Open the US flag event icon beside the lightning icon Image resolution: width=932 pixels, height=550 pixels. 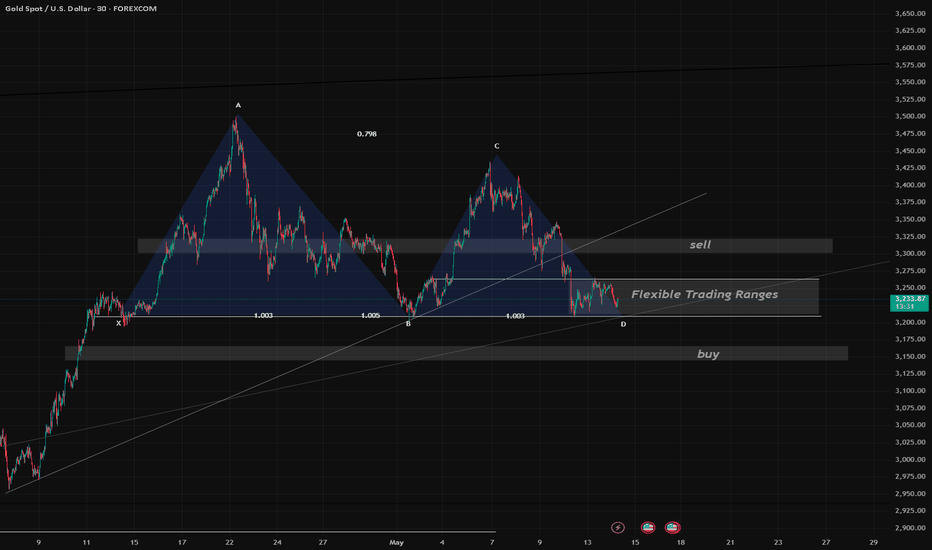pyautogui.click(x=648, y=527)
